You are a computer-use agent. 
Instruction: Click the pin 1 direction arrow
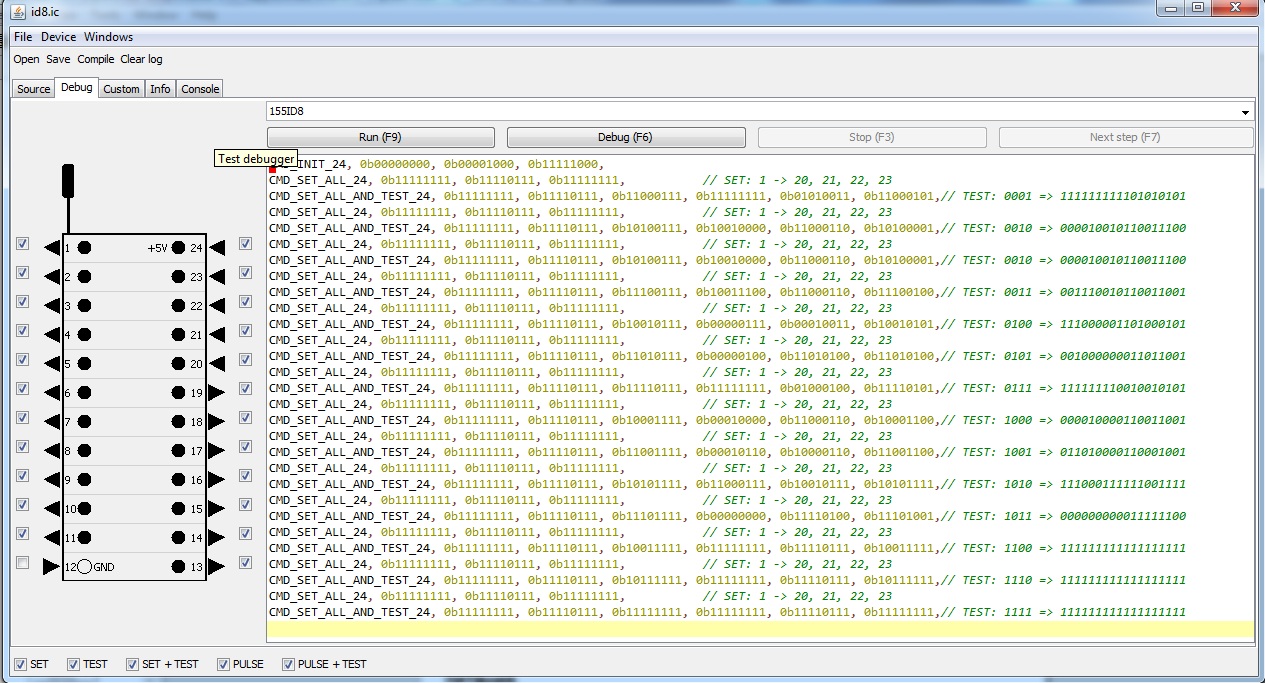[52, 247]
